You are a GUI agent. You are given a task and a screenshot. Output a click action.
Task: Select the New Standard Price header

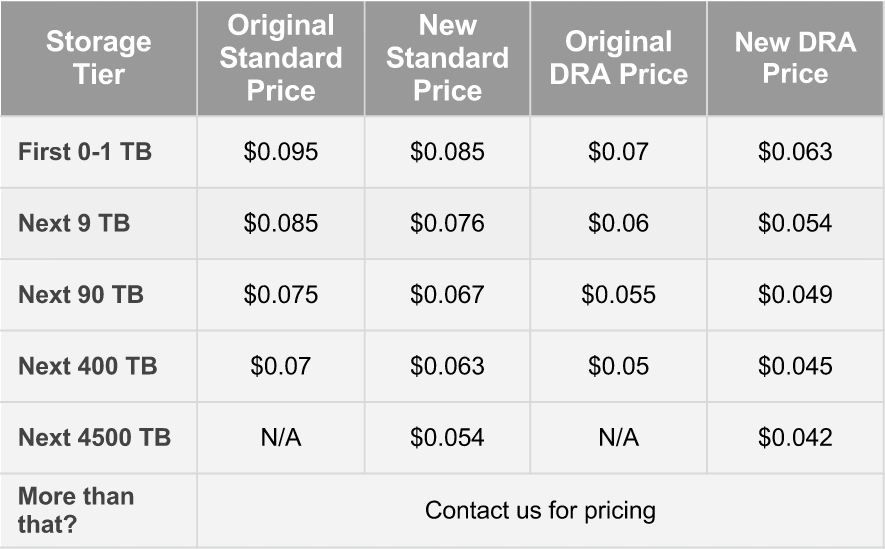(447, 58)
